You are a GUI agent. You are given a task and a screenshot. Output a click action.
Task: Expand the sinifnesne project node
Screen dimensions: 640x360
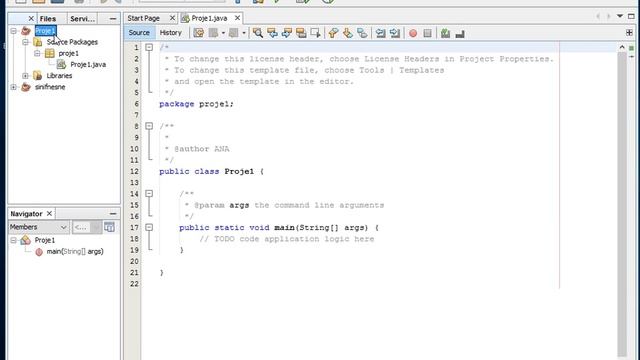point(13,87)
